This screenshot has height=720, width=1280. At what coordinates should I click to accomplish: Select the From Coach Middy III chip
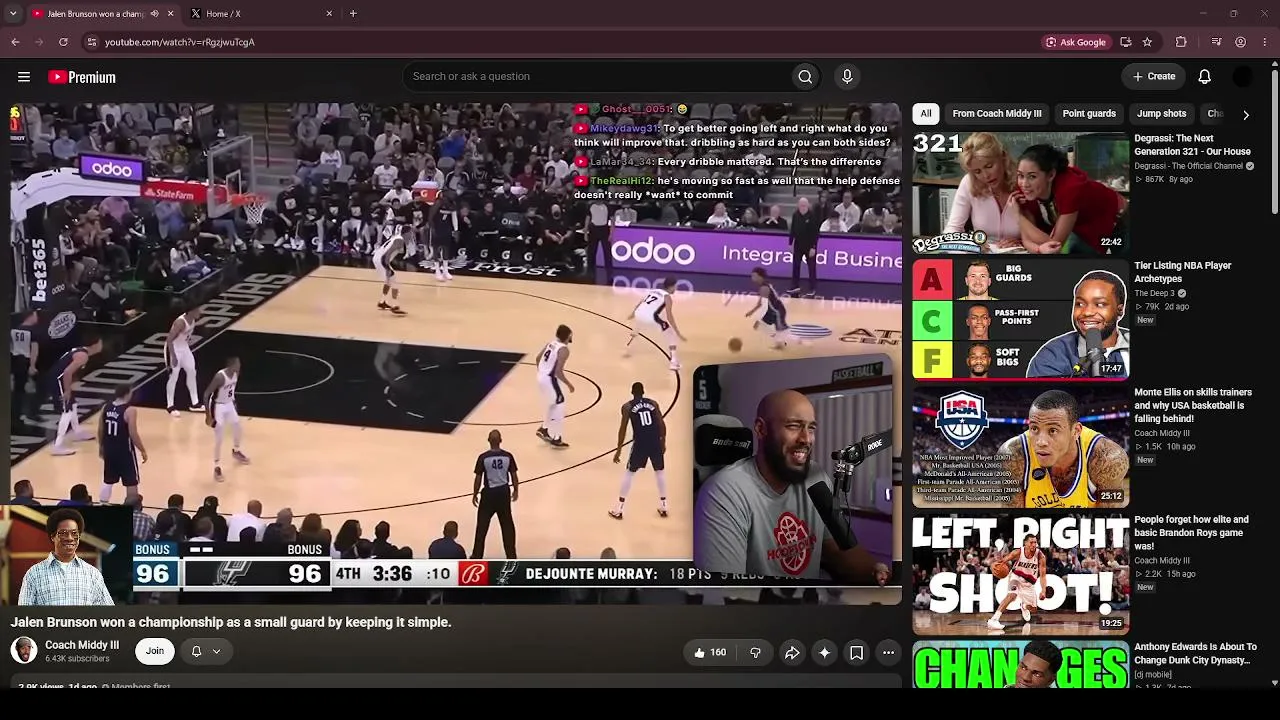click(997, 114)
